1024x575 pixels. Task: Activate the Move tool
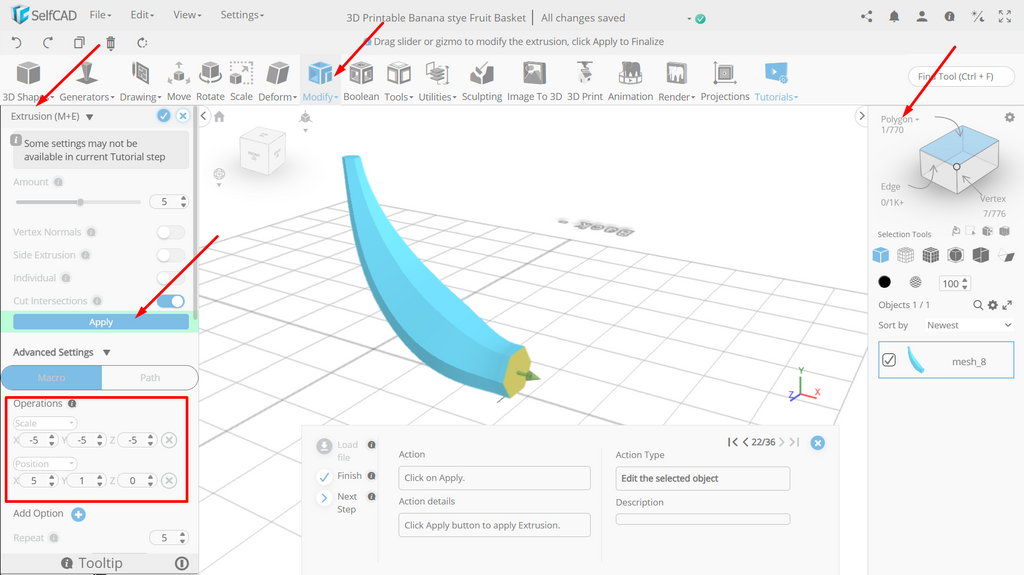178,81
